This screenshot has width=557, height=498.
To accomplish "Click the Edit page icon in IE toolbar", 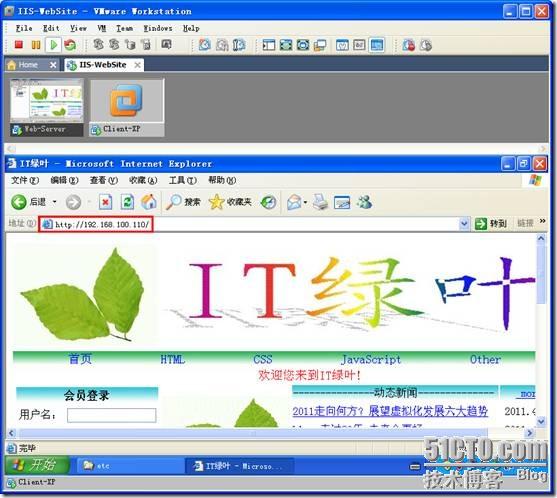I will [342, 202].
